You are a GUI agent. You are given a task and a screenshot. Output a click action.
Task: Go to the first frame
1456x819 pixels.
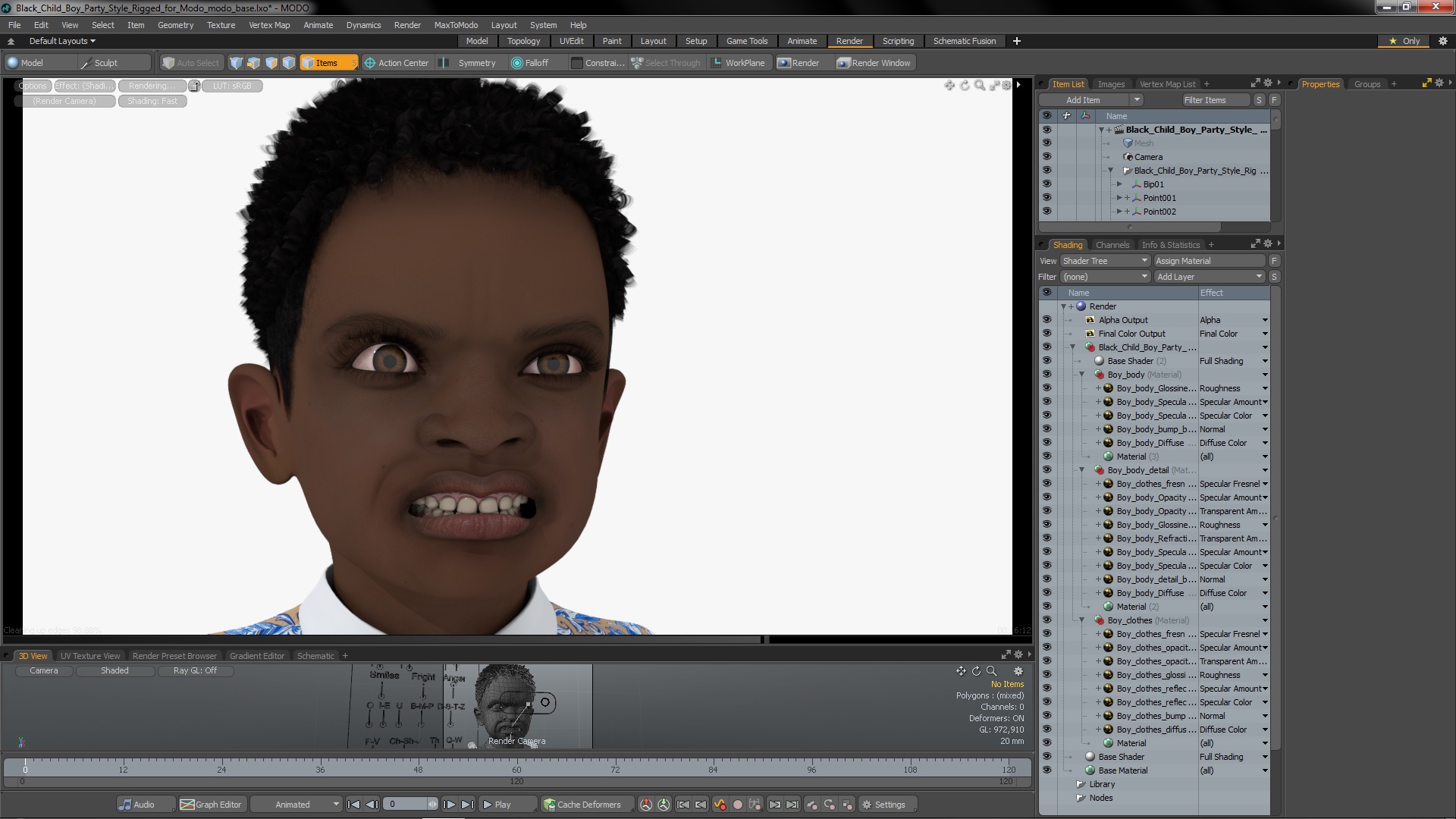[353, 805]
